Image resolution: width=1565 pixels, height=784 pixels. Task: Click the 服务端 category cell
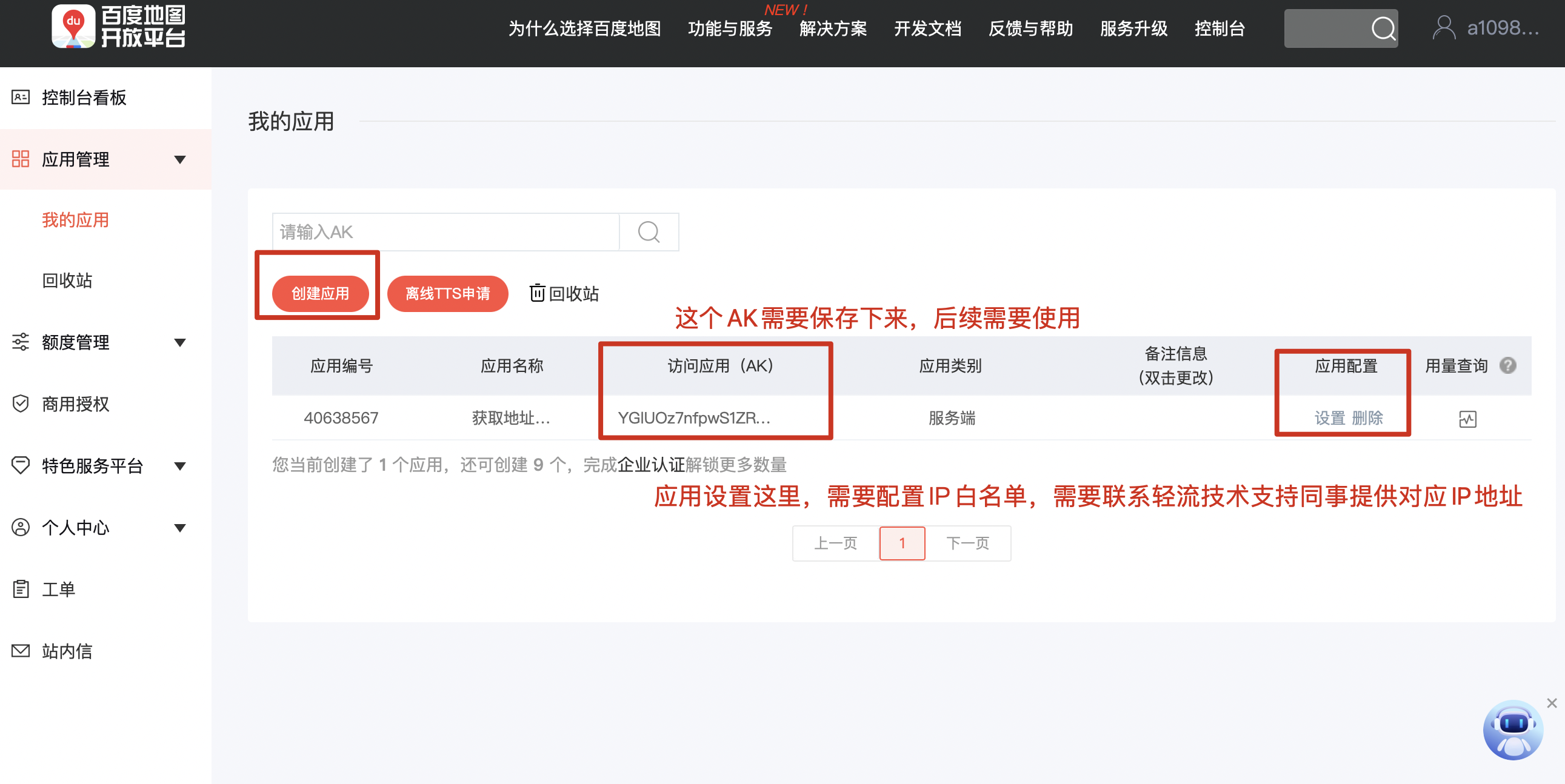point(952,418)
